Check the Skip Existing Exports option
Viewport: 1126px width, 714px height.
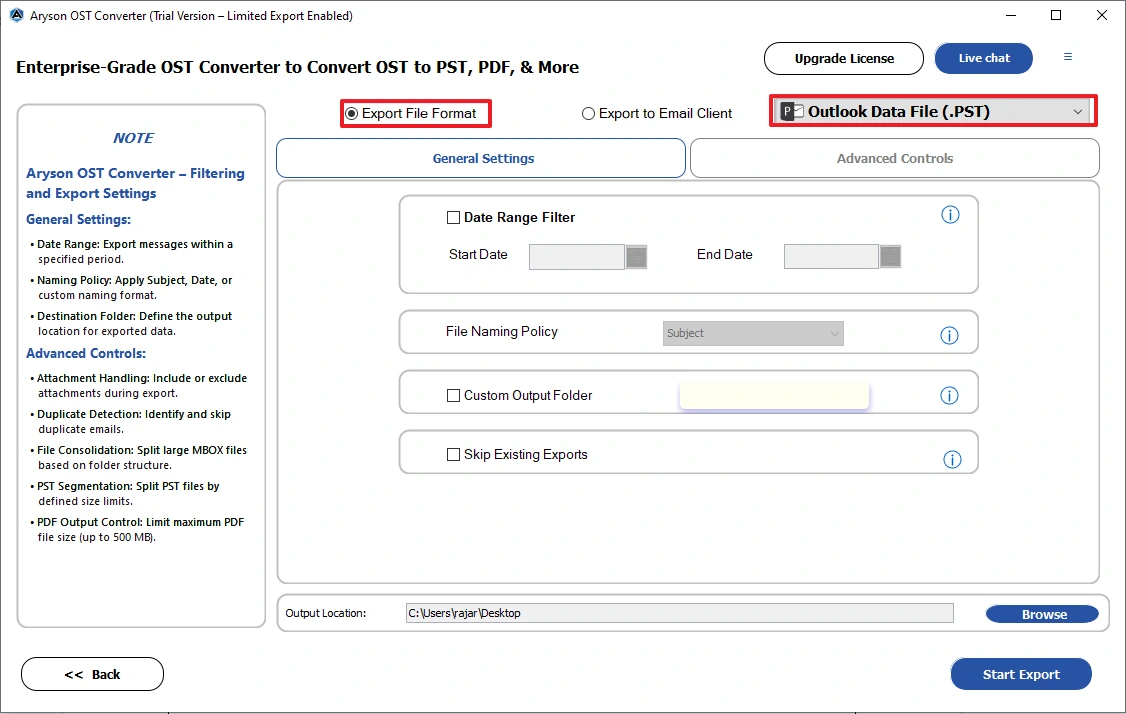[x=453, y=455]
